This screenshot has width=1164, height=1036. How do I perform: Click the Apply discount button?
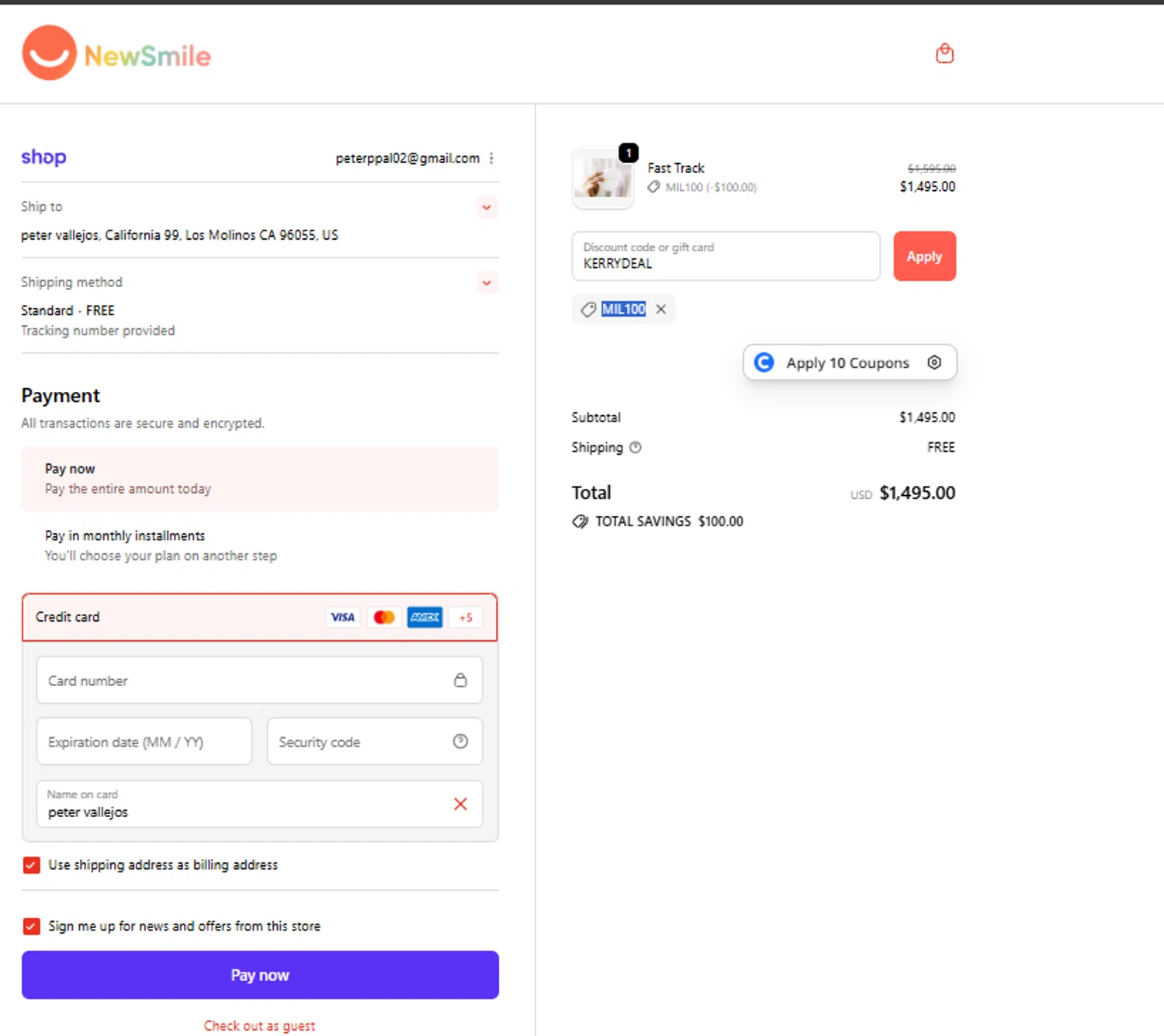pos(924,256)
